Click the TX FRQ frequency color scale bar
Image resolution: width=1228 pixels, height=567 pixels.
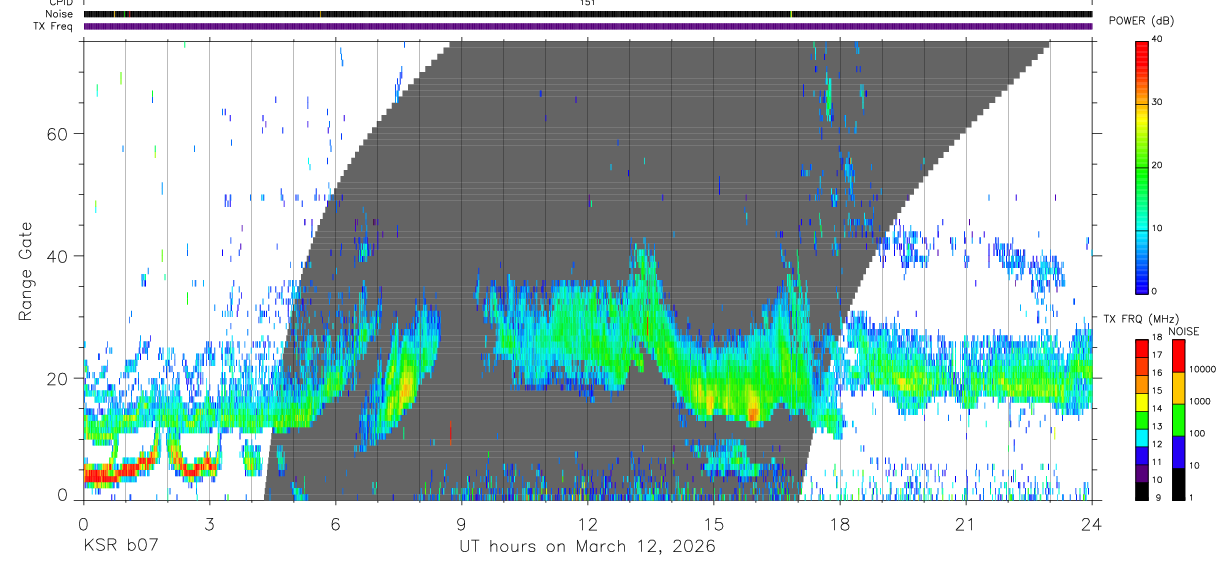[1141, 419]
